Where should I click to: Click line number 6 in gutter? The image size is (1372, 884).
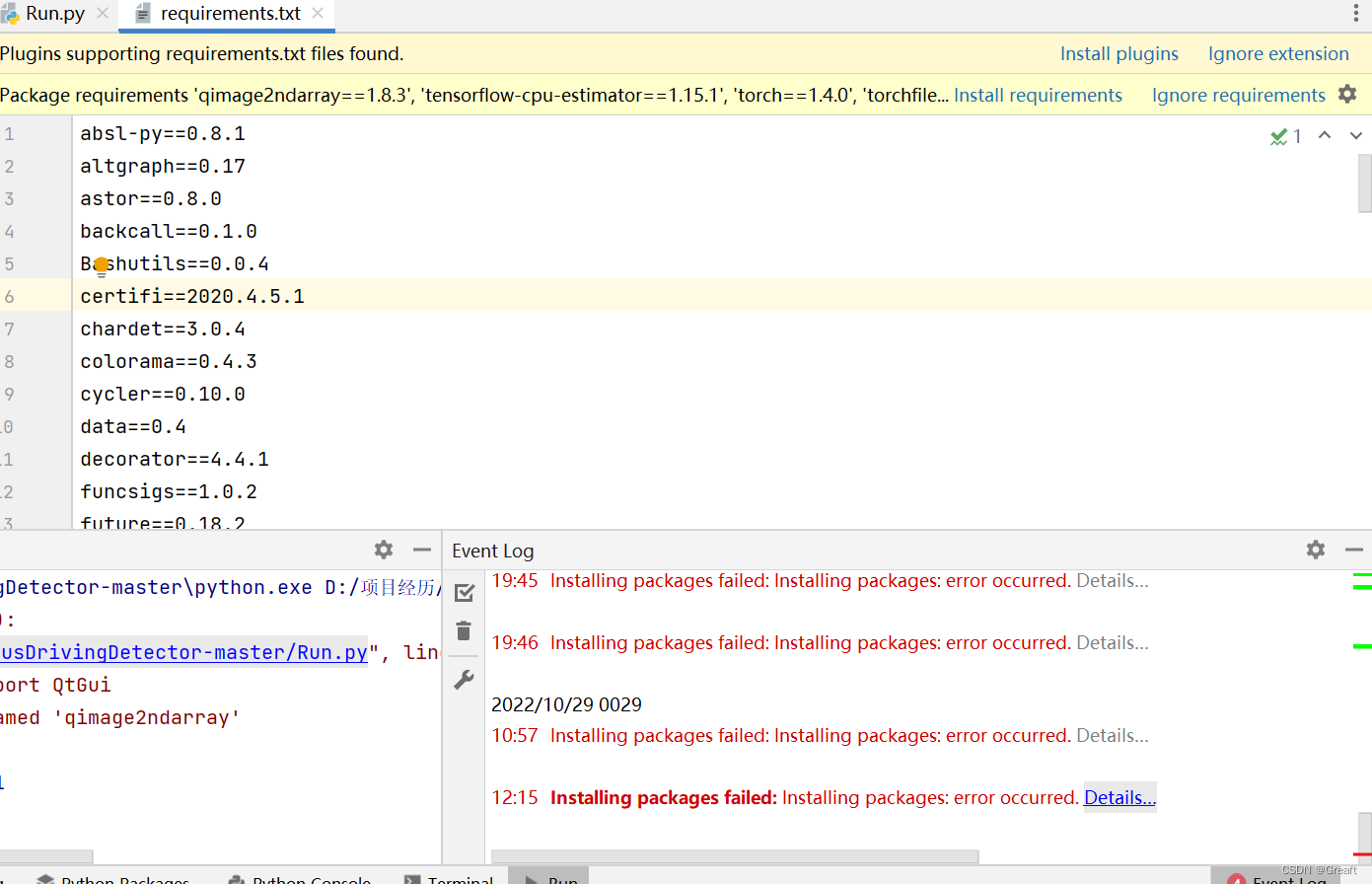point(10,296)
